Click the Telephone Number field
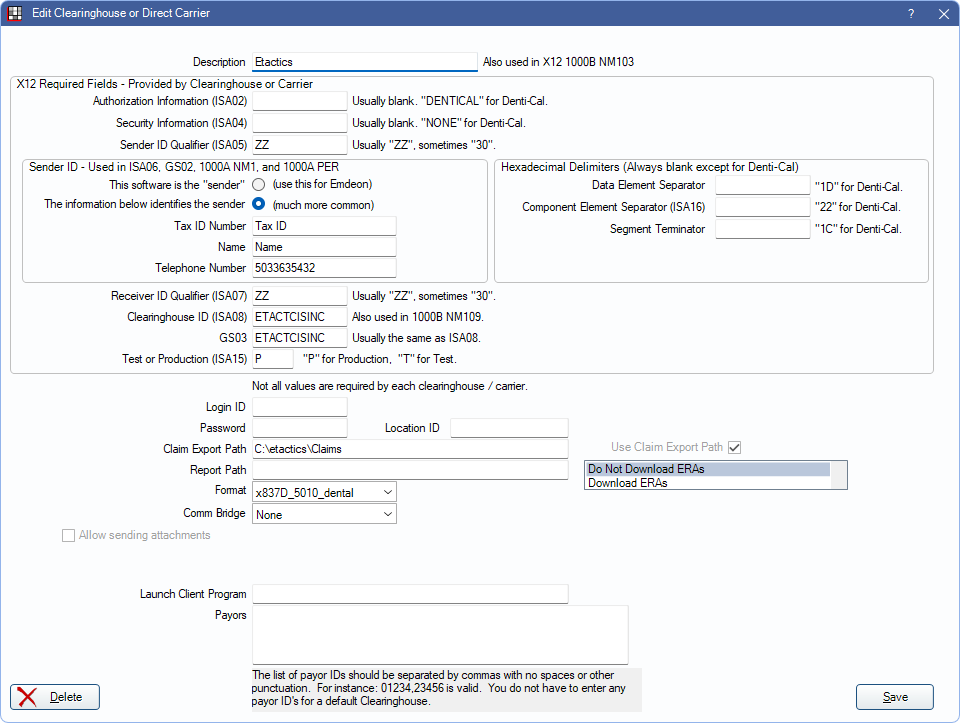 click(x=324, y=268)
